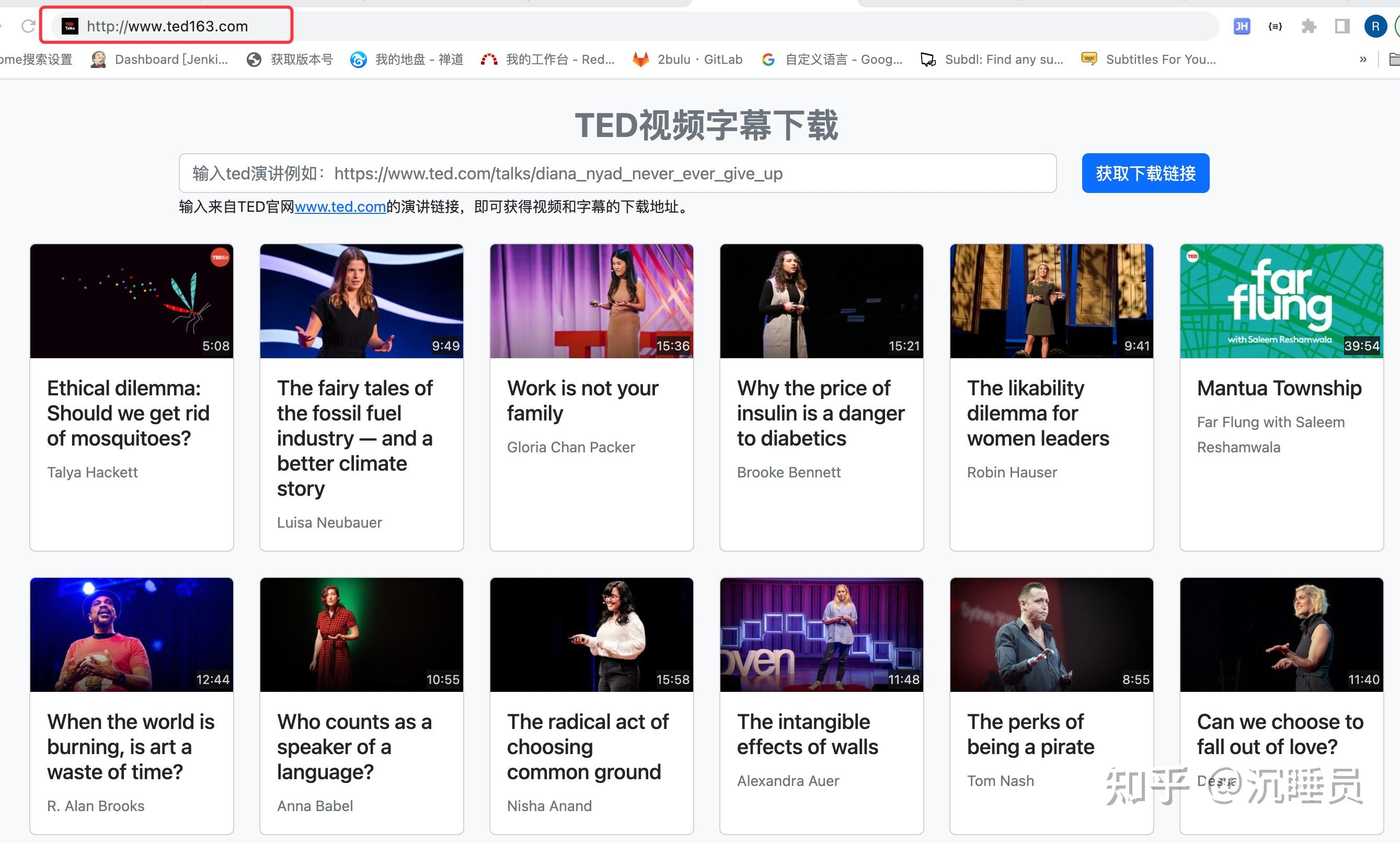This screenshot has width=1400, height=843.
Task: Click the browser reload icon
Action: (28, 26)
